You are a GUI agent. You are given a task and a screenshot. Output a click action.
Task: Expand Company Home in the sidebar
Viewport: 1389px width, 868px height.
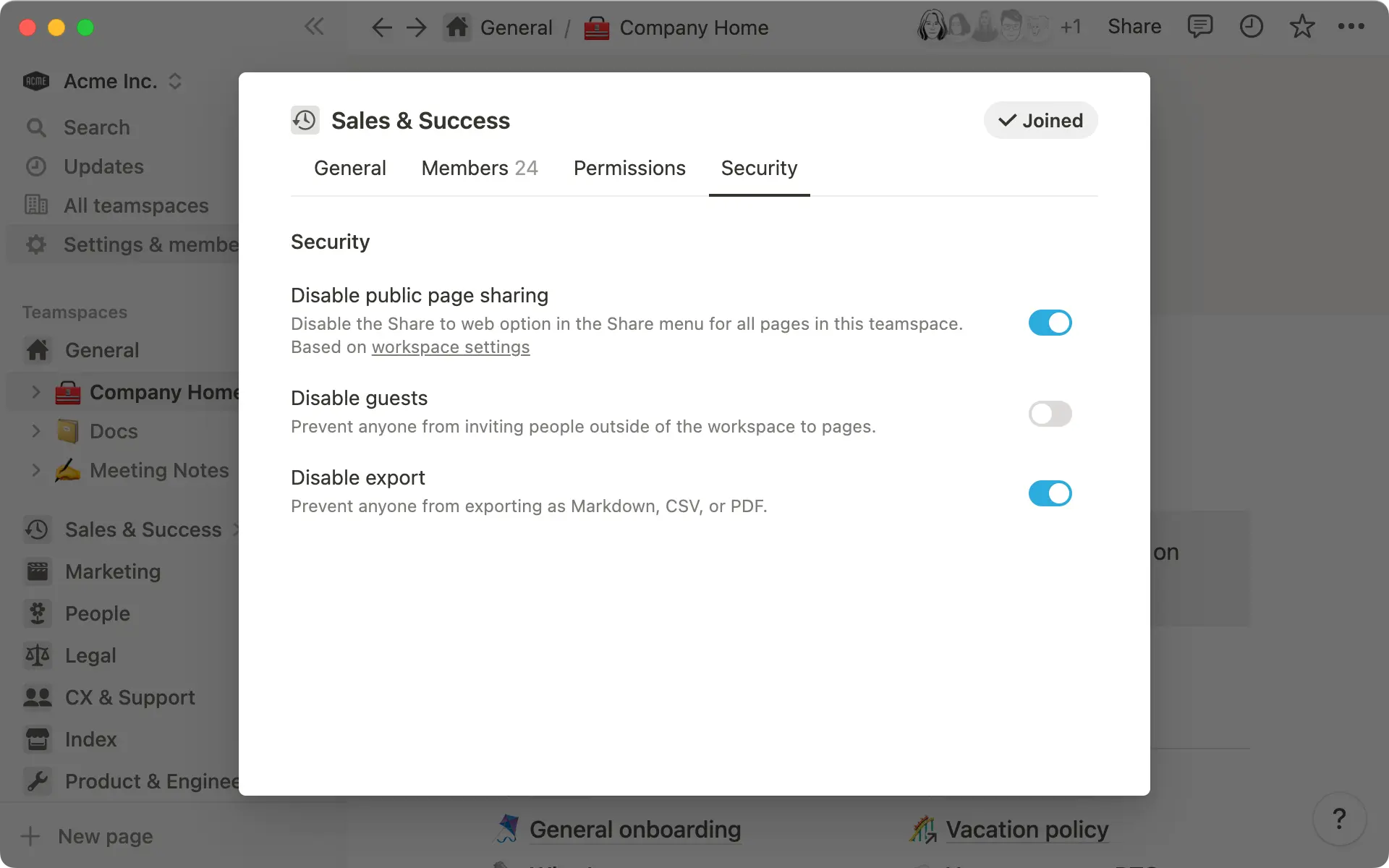click(36, 391)
